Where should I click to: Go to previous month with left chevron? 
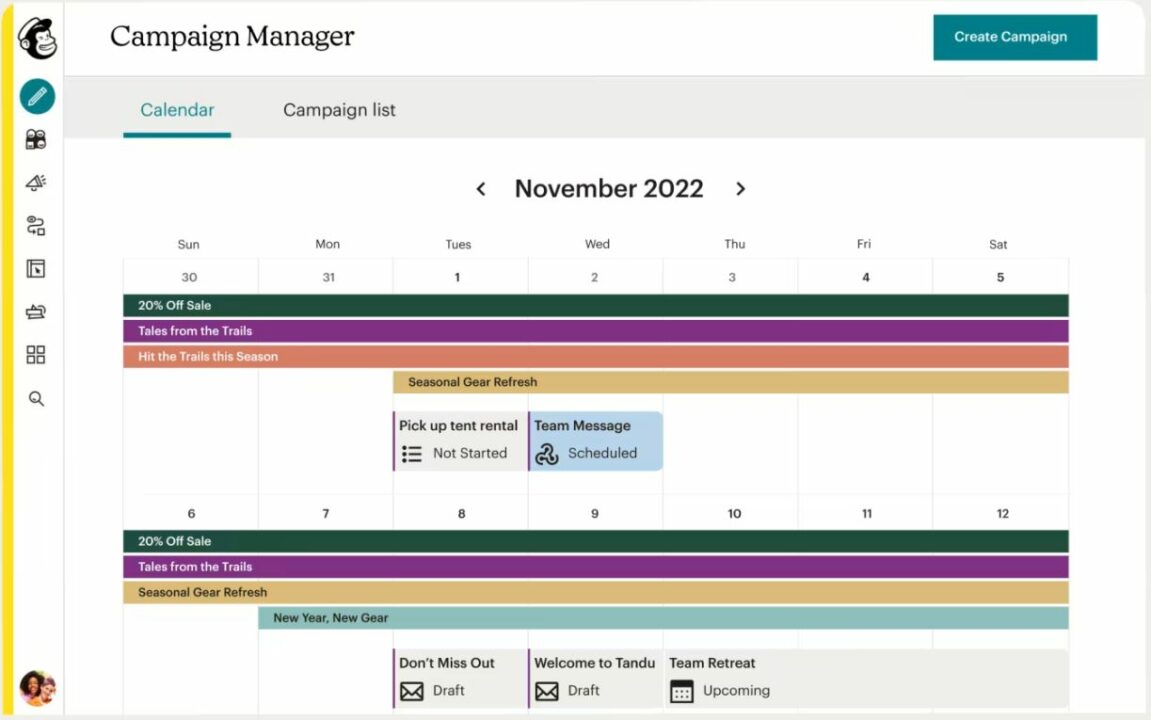coord(481,189)
